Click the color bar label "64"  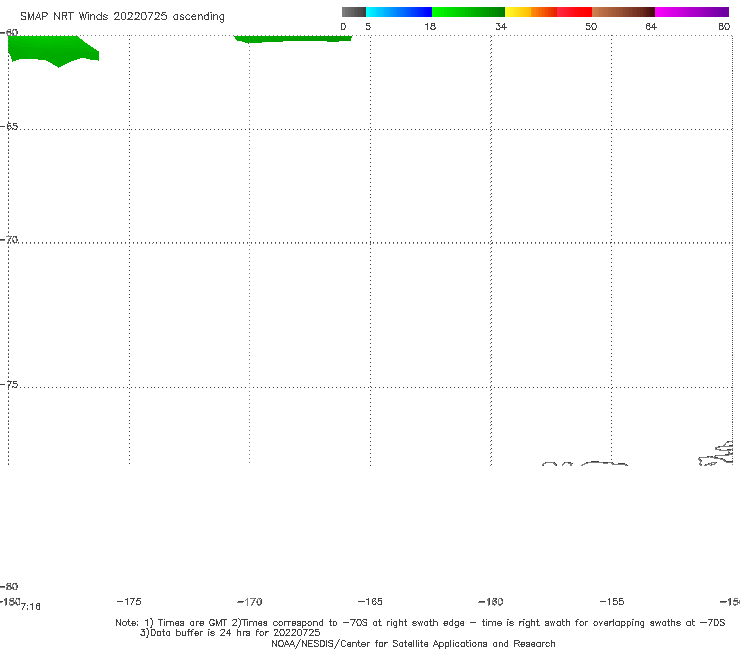651,26
